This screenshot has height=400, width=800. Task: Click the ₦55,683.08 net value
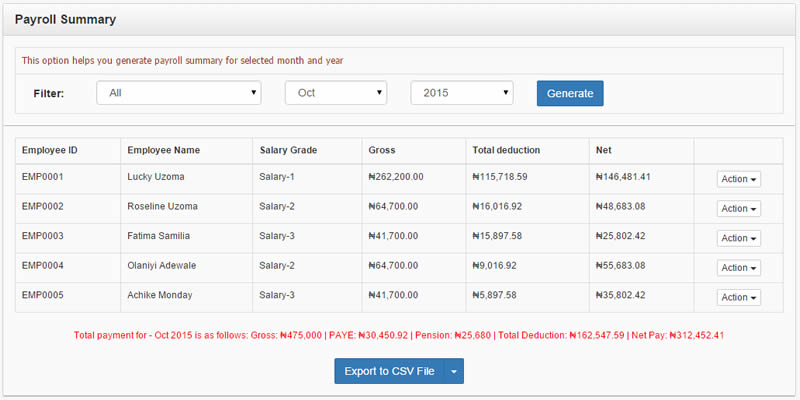[621, 266]
